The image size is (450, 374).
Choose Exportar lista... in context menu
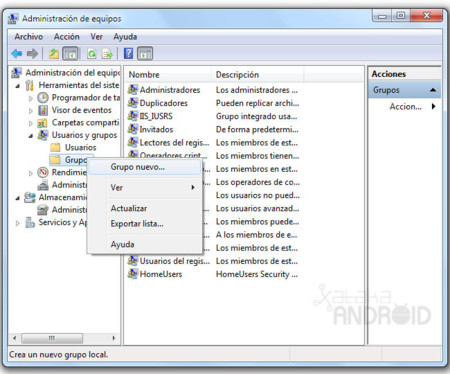[x=145, y=224]
